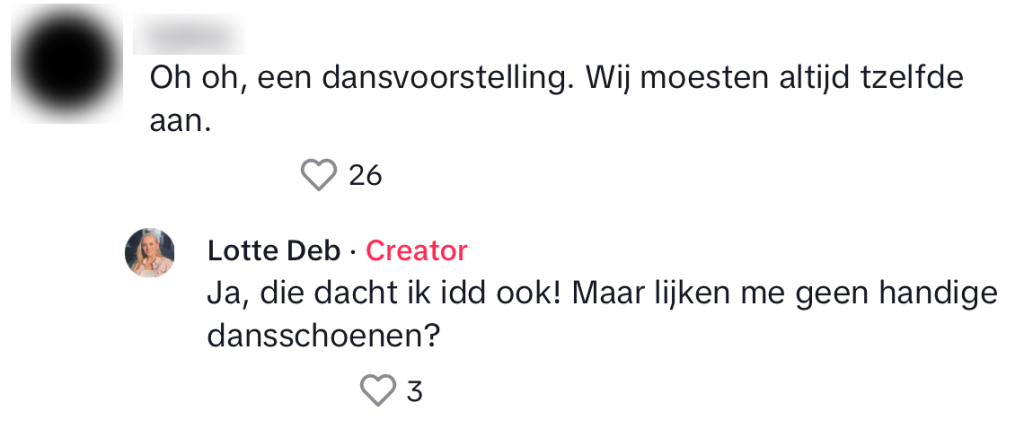This screenshot has width=1024, height=429.
Task: Click the word "dansschoenen?" in the reply
Action: [x=324, y=337]
